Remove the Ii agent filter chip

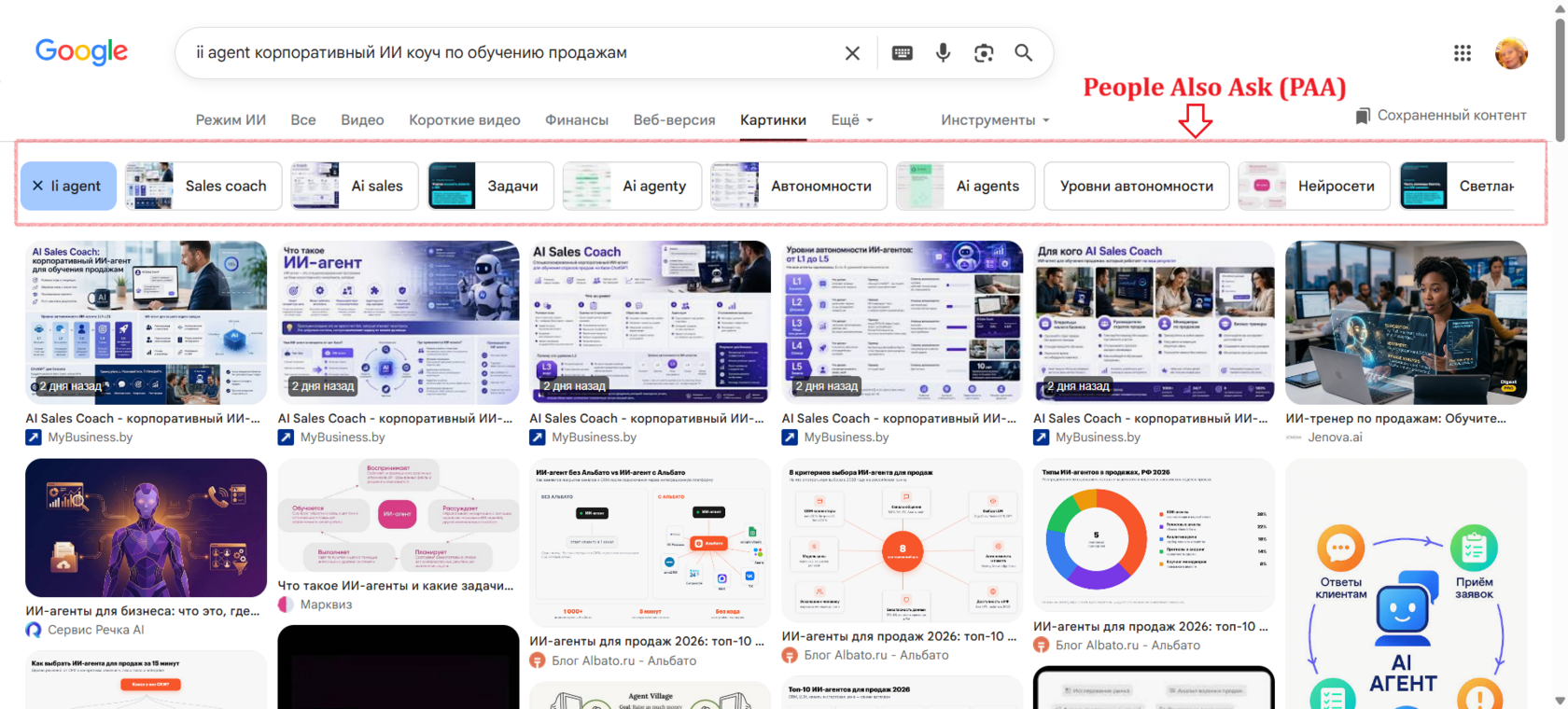[38, 186]
